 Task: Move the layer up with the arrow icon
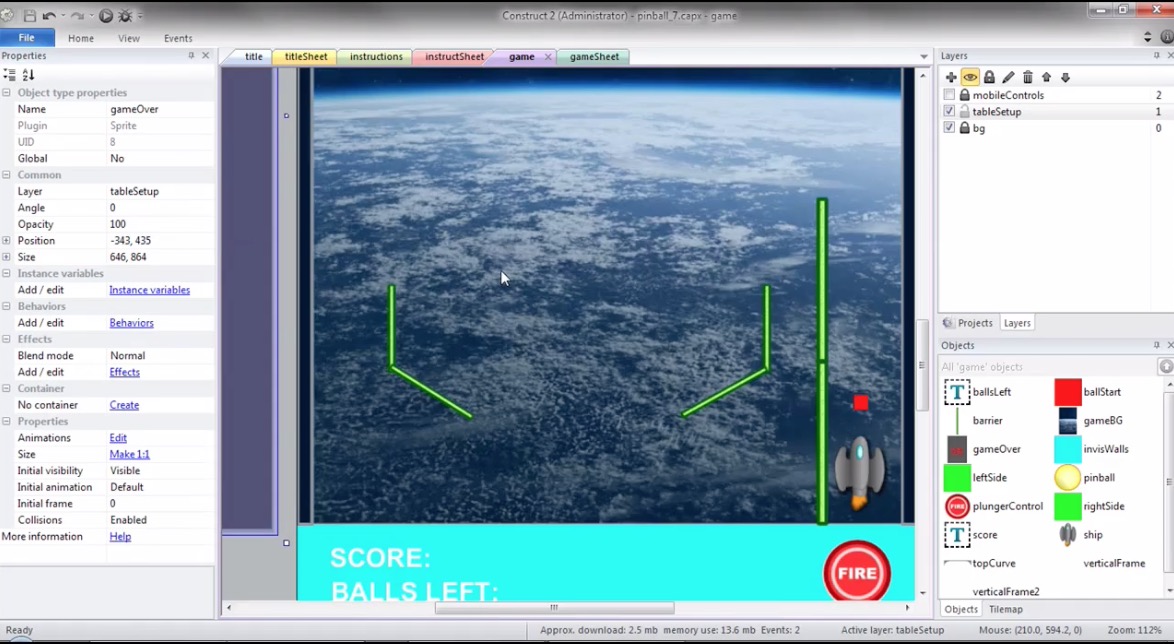click(1046, 78)
